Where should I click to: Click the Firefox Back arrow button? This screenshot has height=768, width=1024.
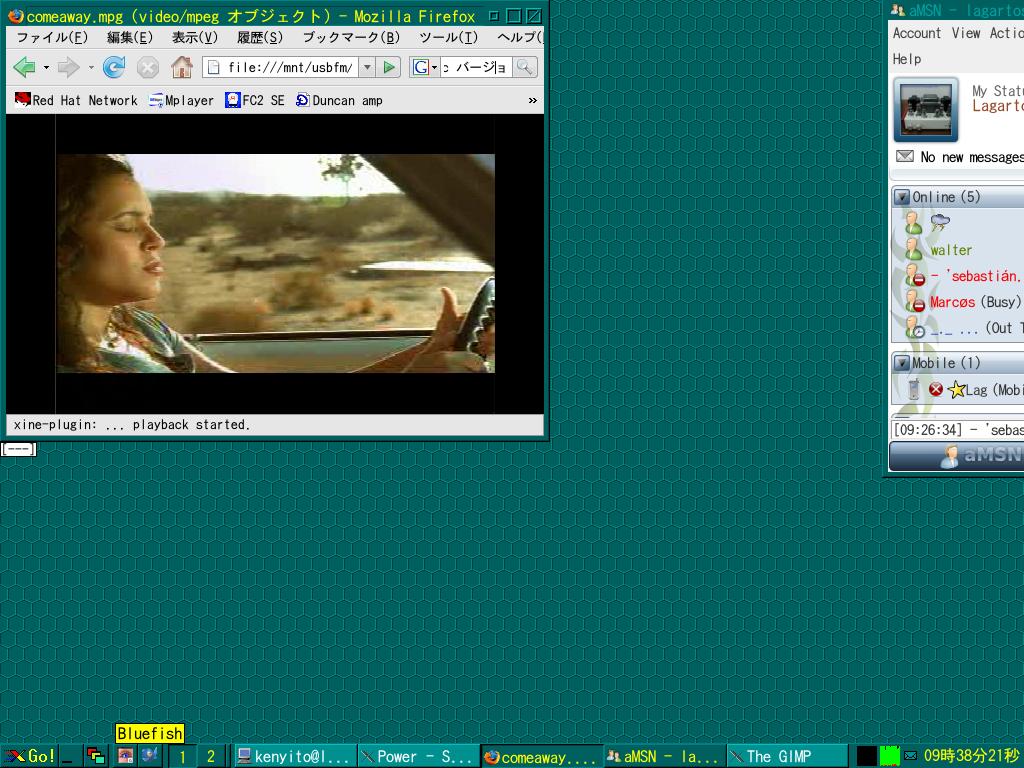24,67
